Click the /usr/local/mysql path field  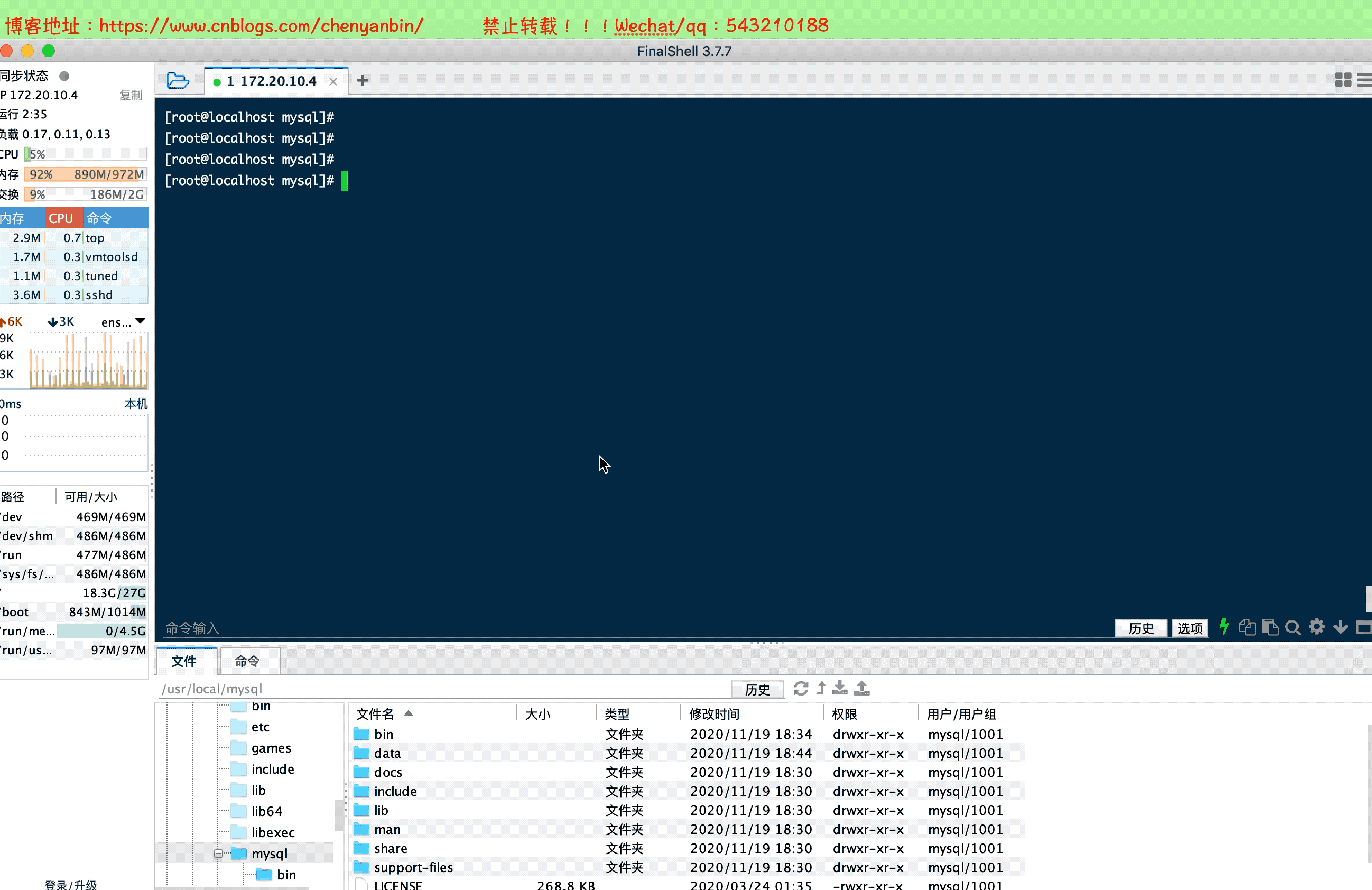click(x=444, y=689)
